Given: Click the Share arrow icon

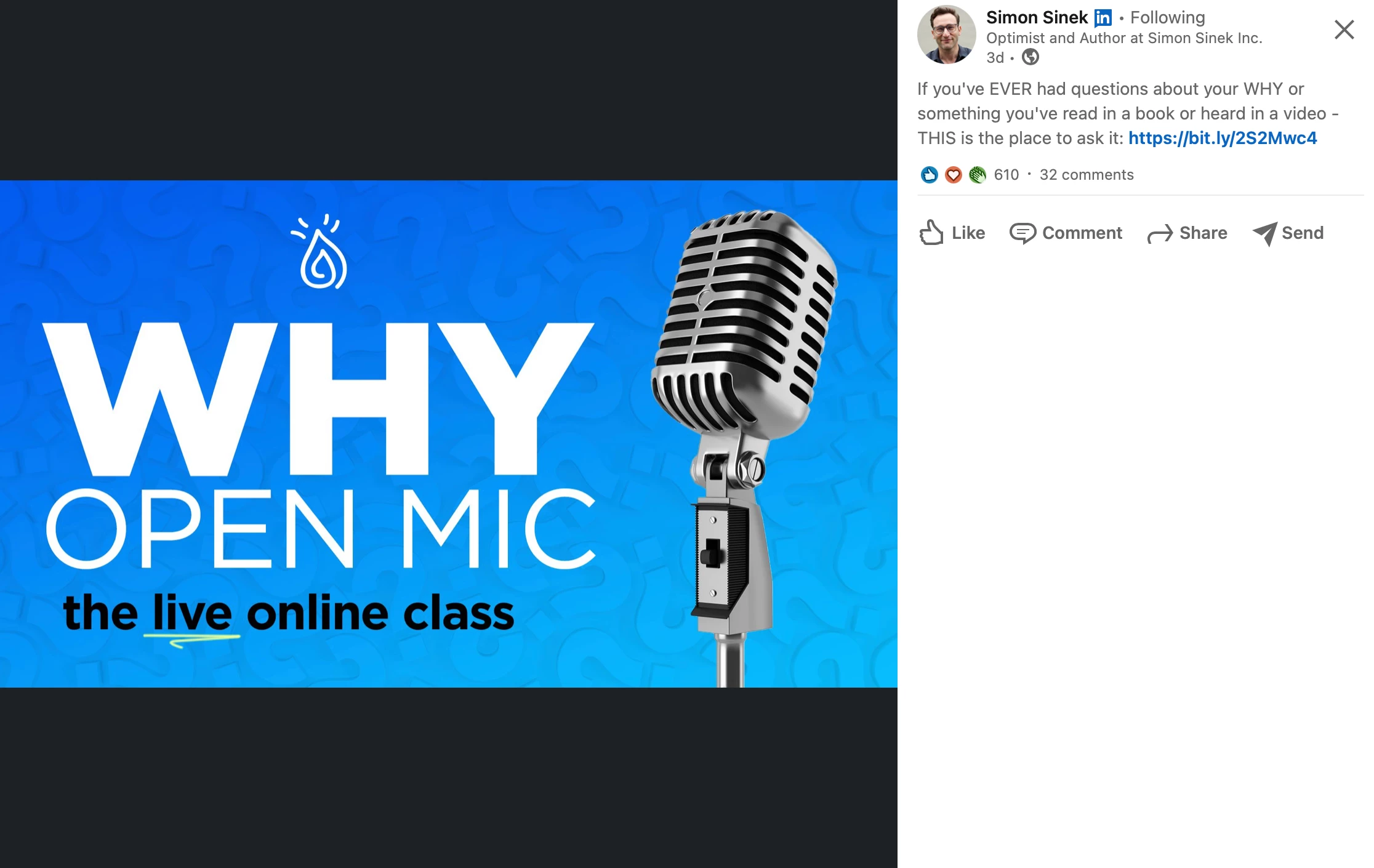Looking at the screenshot, I should pos(1160,234).
